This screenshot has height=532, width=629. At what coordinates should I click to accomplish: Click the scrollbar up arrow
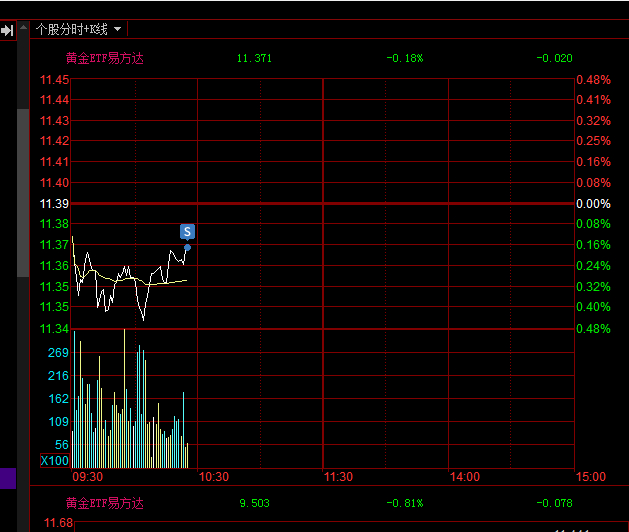[23, 28]
